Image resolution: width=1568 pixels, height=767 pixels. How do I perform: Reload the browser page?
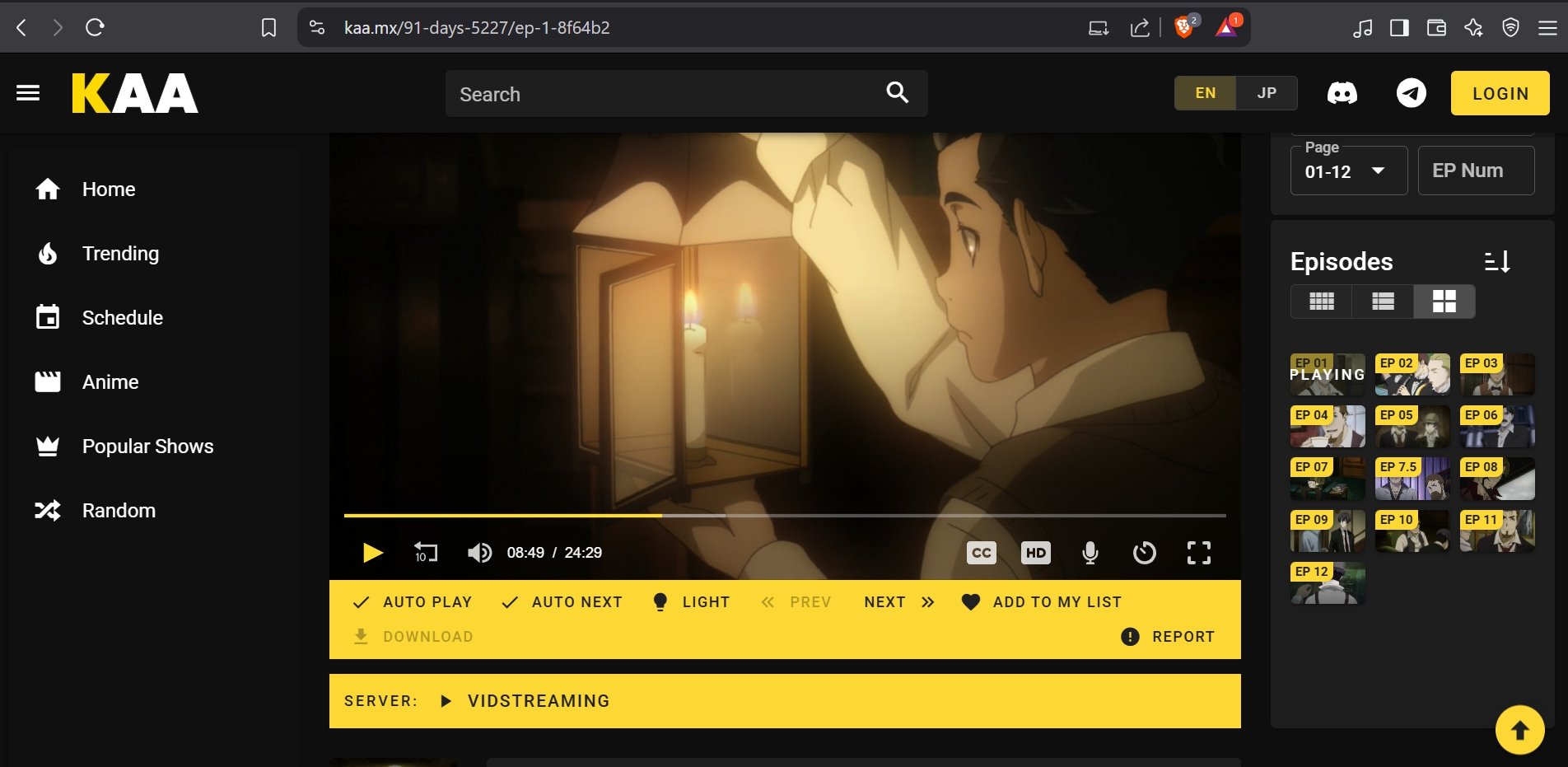95,28
